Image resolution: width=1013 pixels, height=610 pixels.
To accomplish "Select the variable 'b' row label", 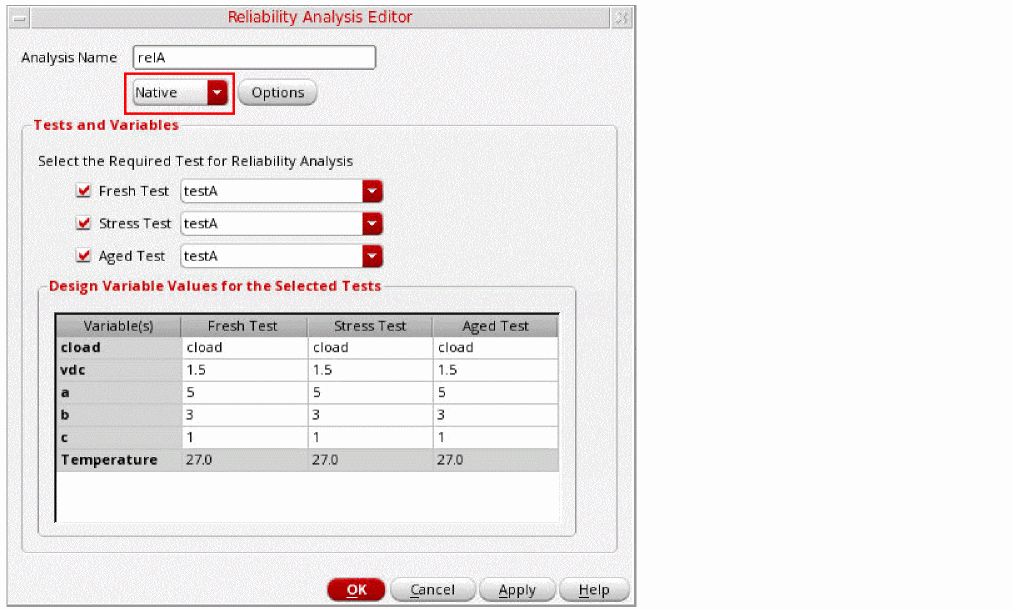I will [118, 415].
